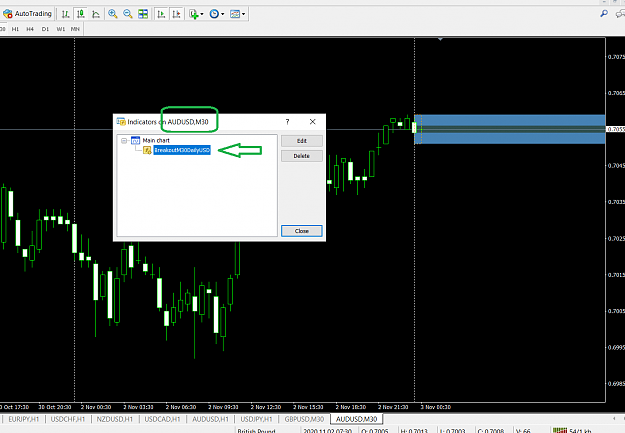625x433 pixels.
Task: Click the H: 0.7013 high price status
Action: pyautogui.click(x=414, y=431)
